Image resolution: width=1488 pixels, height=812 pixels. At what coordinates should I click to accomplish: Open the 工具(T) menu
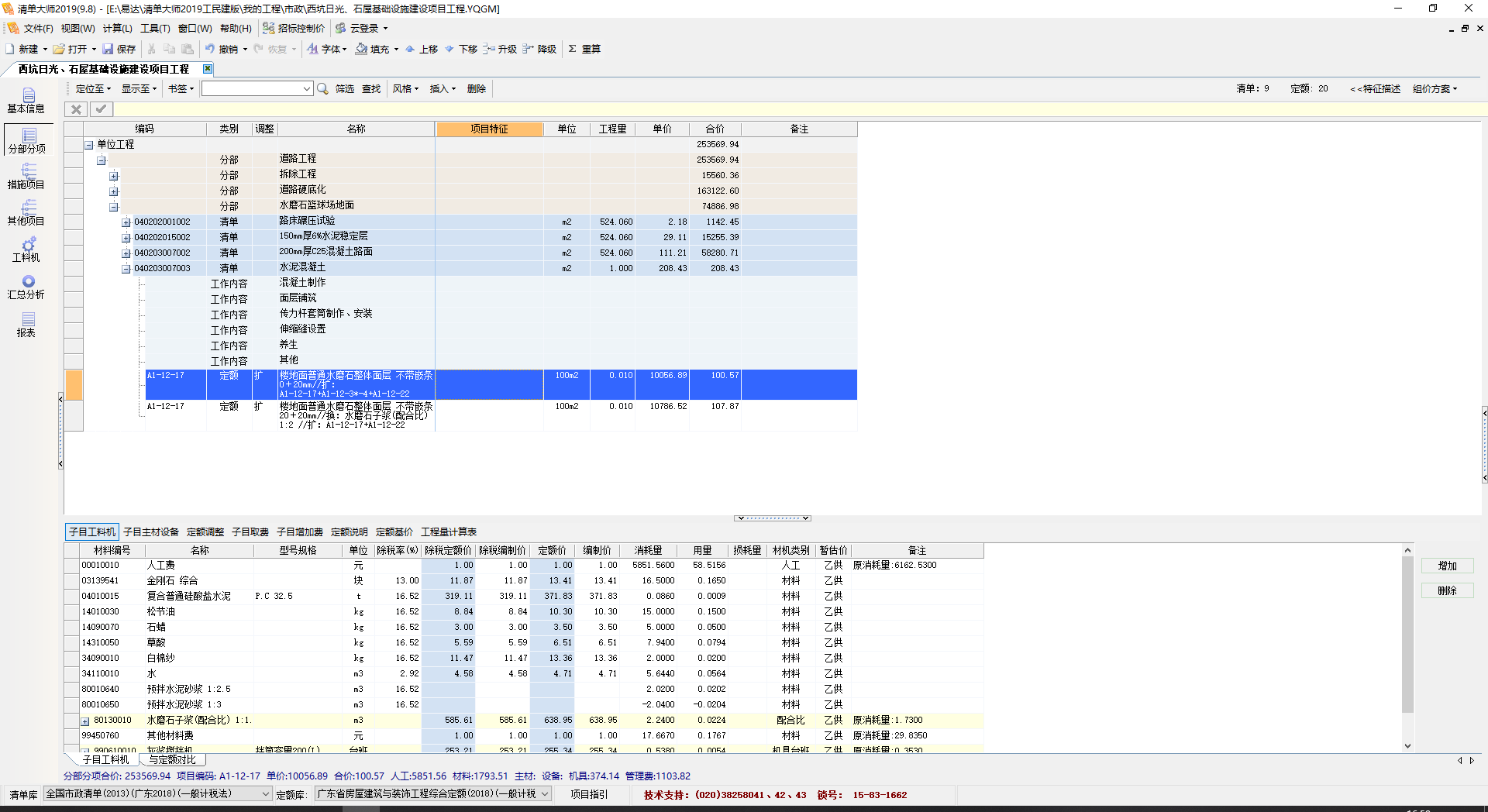[155, 29]
